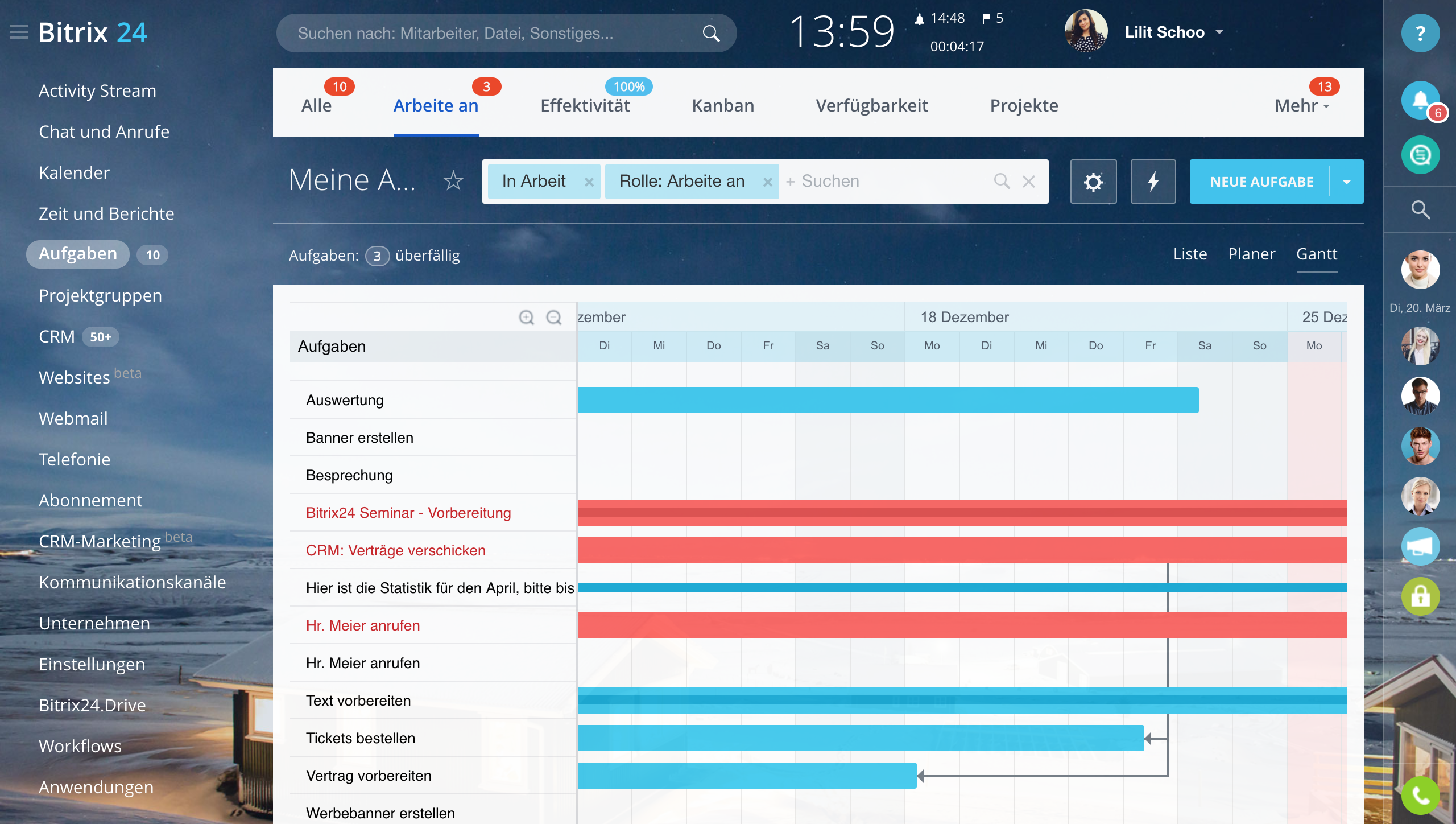Click the Vertrag vorbereiten Gantt bar
Screen dimensions: 1456x824
pyautogui.click(x=747, y=776)
